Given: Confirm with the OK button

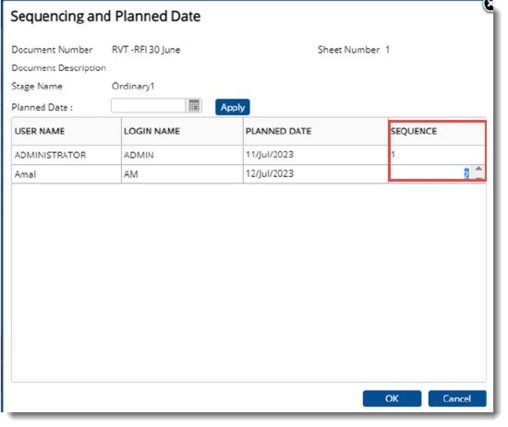Looking at the screenshot, I should 392,399.
